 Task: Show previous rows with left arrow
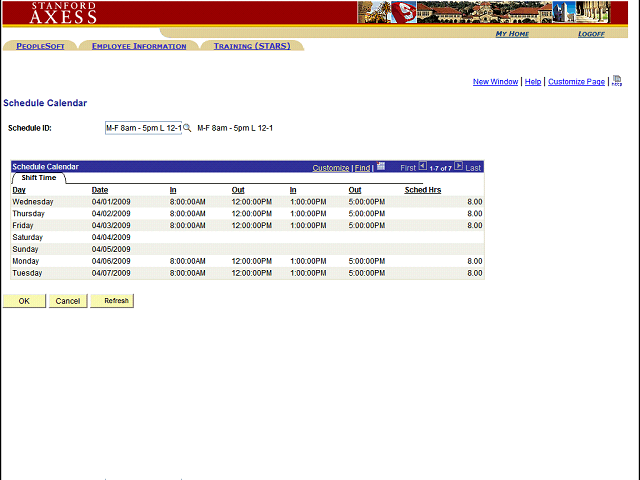click(422, 167)
